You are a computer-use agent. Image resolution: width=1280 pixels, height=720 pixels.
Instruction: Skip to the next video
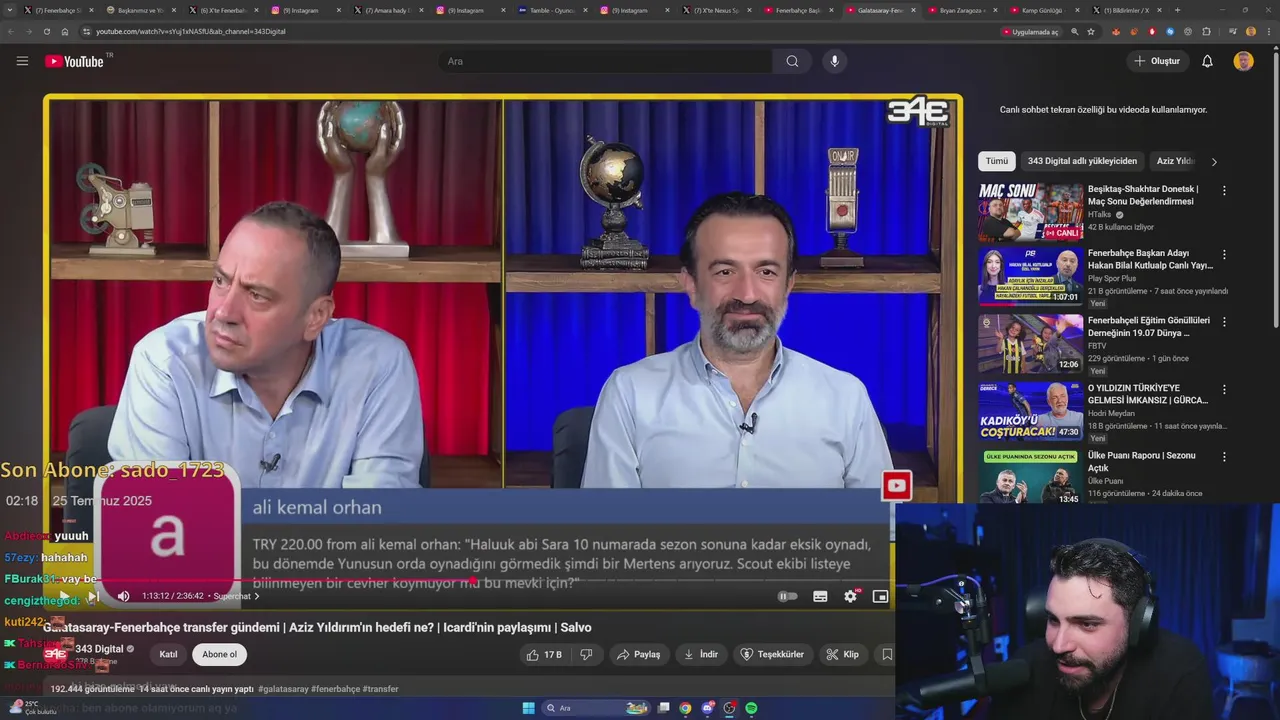(93, 596)
